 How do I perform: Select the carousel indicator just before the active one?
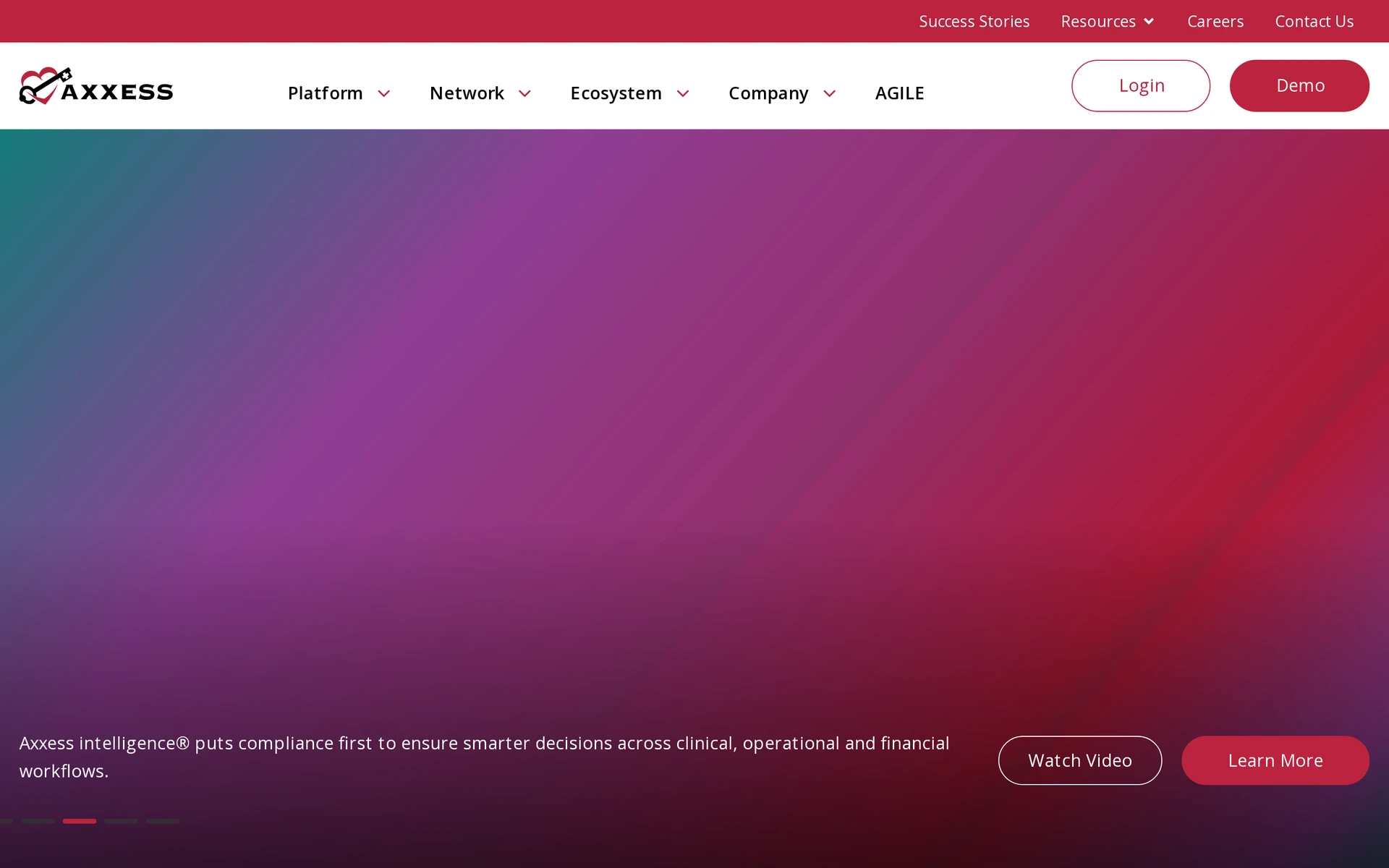[38, 821]
